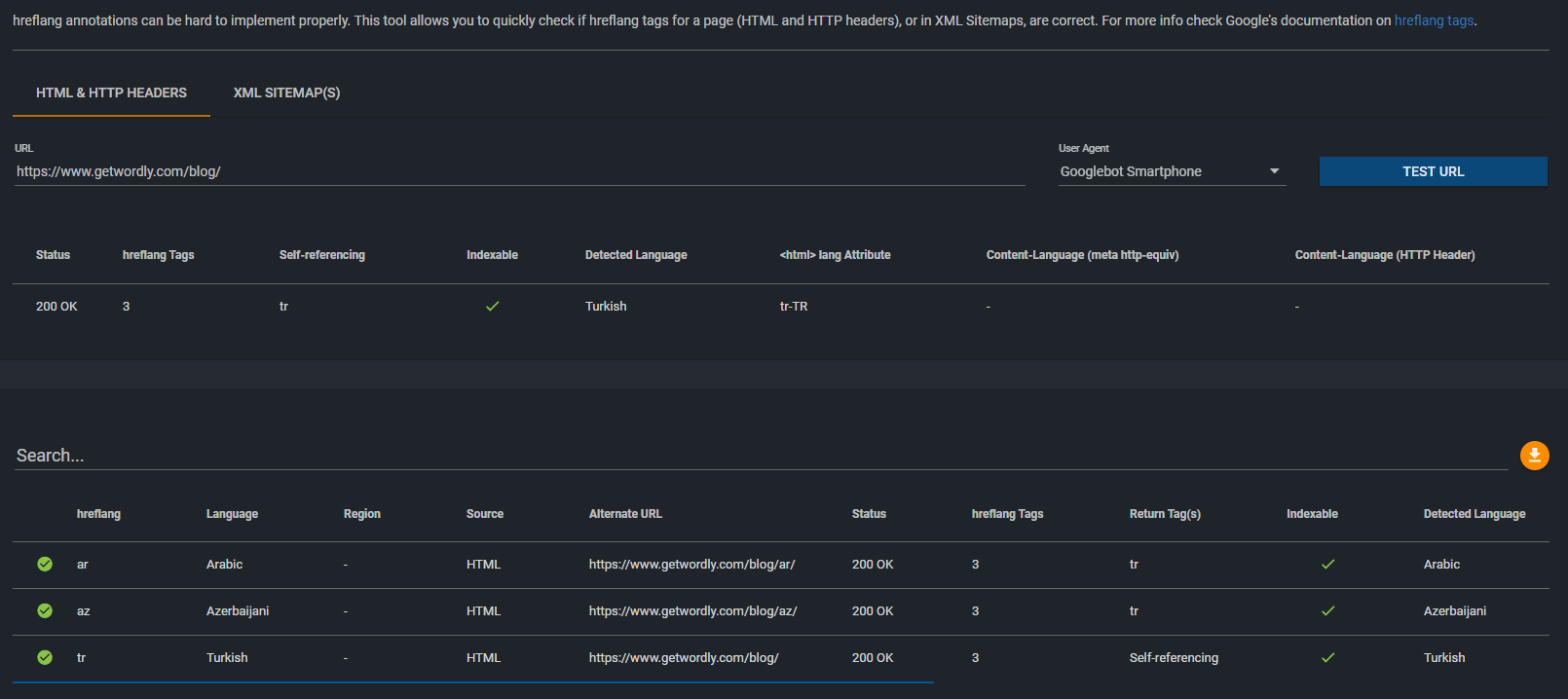Viewport: 1568px width, 699px height.
Task: Open the User Agent dropdown arrow
Action: 1274,171
